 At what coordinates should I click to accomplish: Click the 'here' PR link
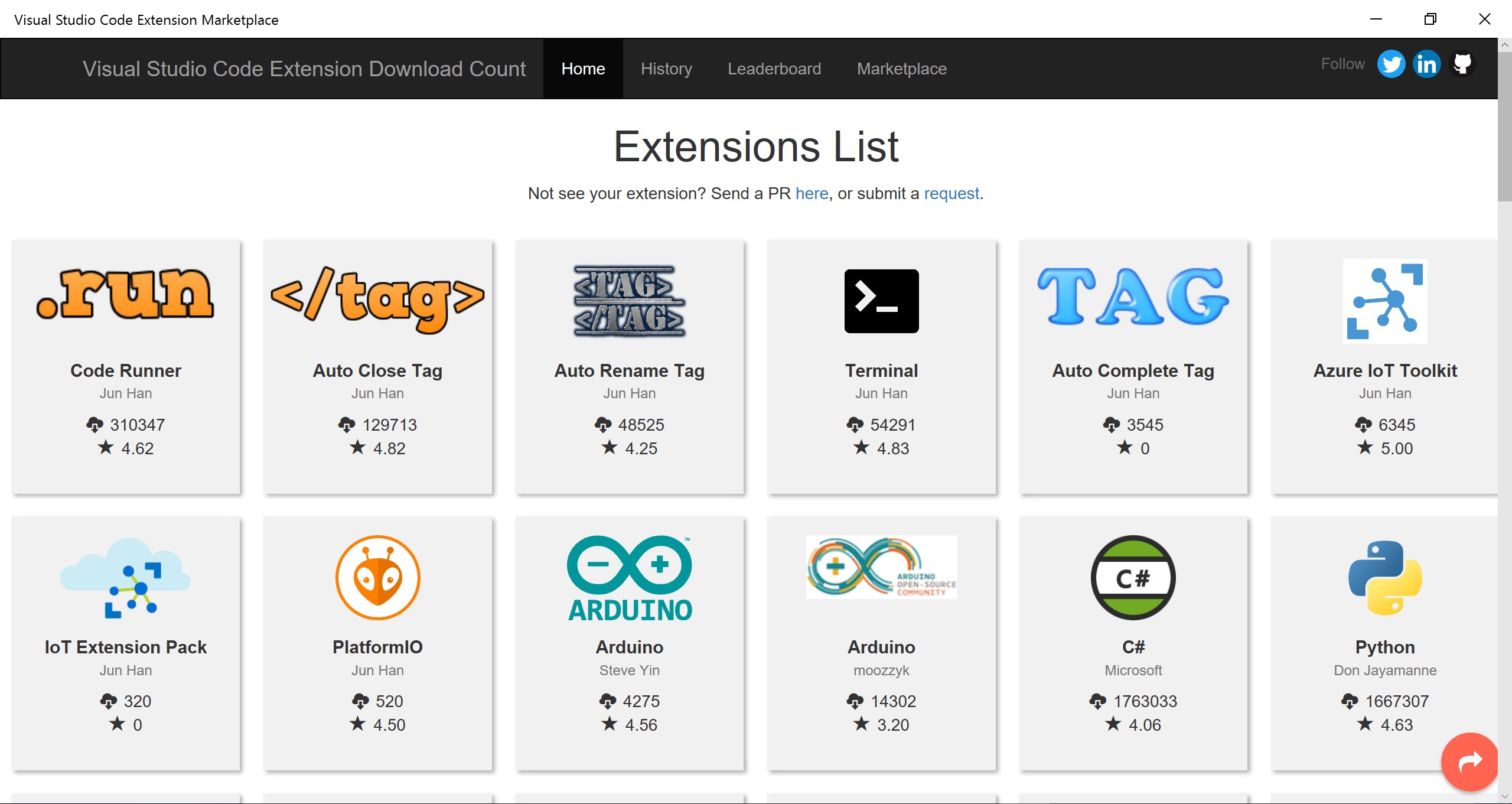click(812, 194)
